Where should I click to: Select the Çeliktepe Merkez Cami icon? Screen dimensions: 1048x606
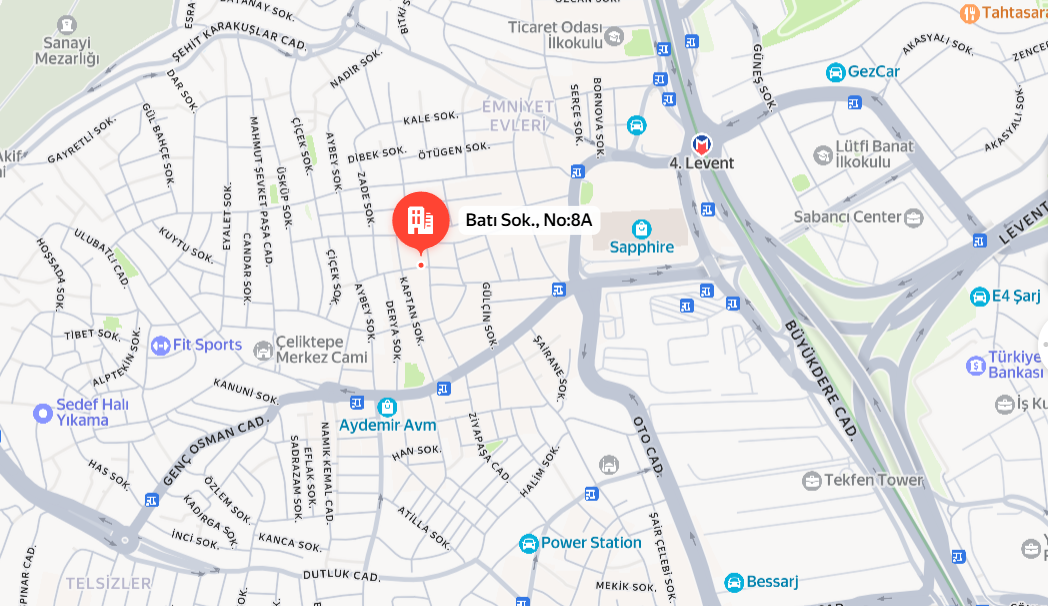[263, 349]
